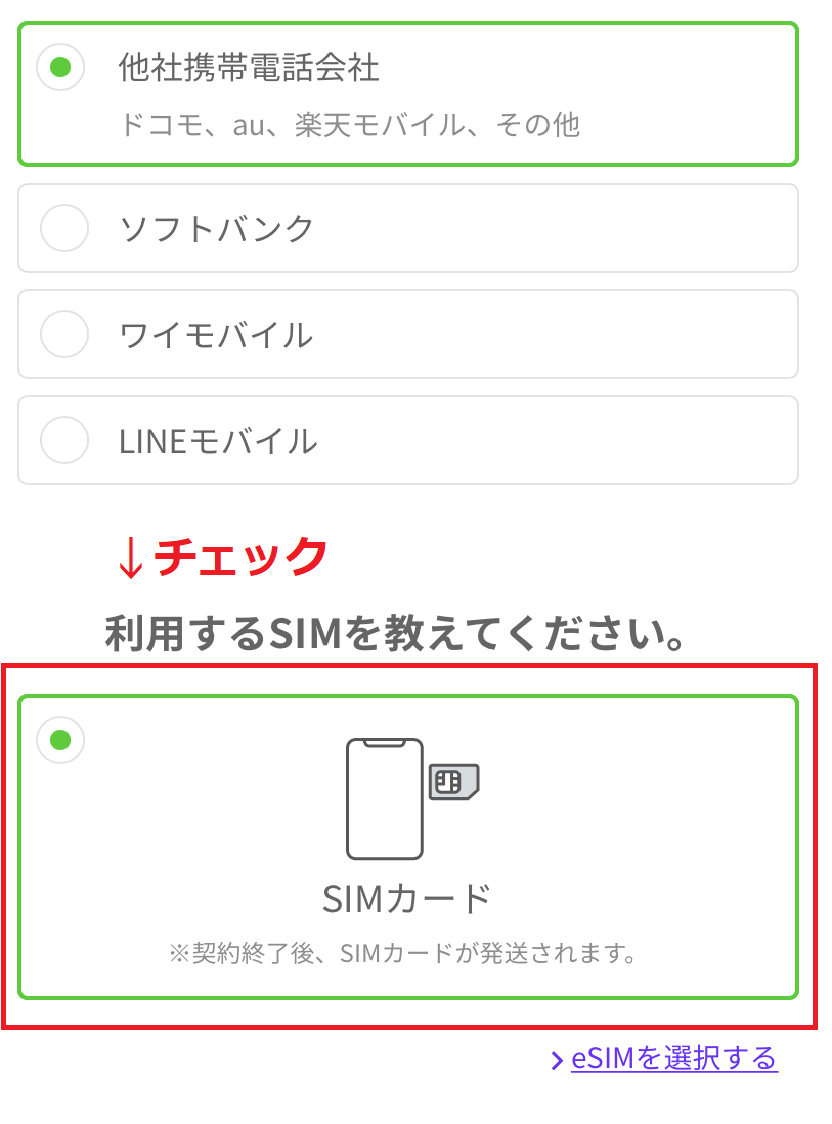Viewport: 832px width, 1124px height.
Task: Select the ソフトバンク radio button
Action: pos(64,228)
